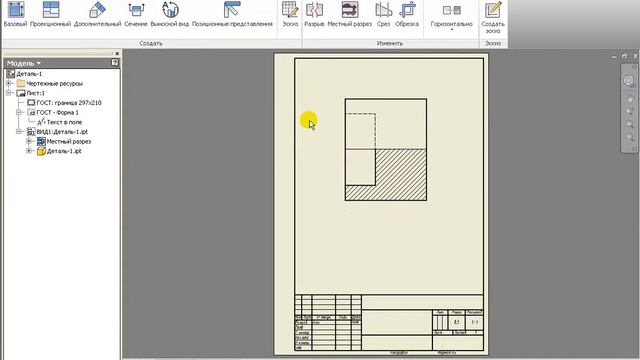Minimize the drawing document window

click(x=614, y=56)
